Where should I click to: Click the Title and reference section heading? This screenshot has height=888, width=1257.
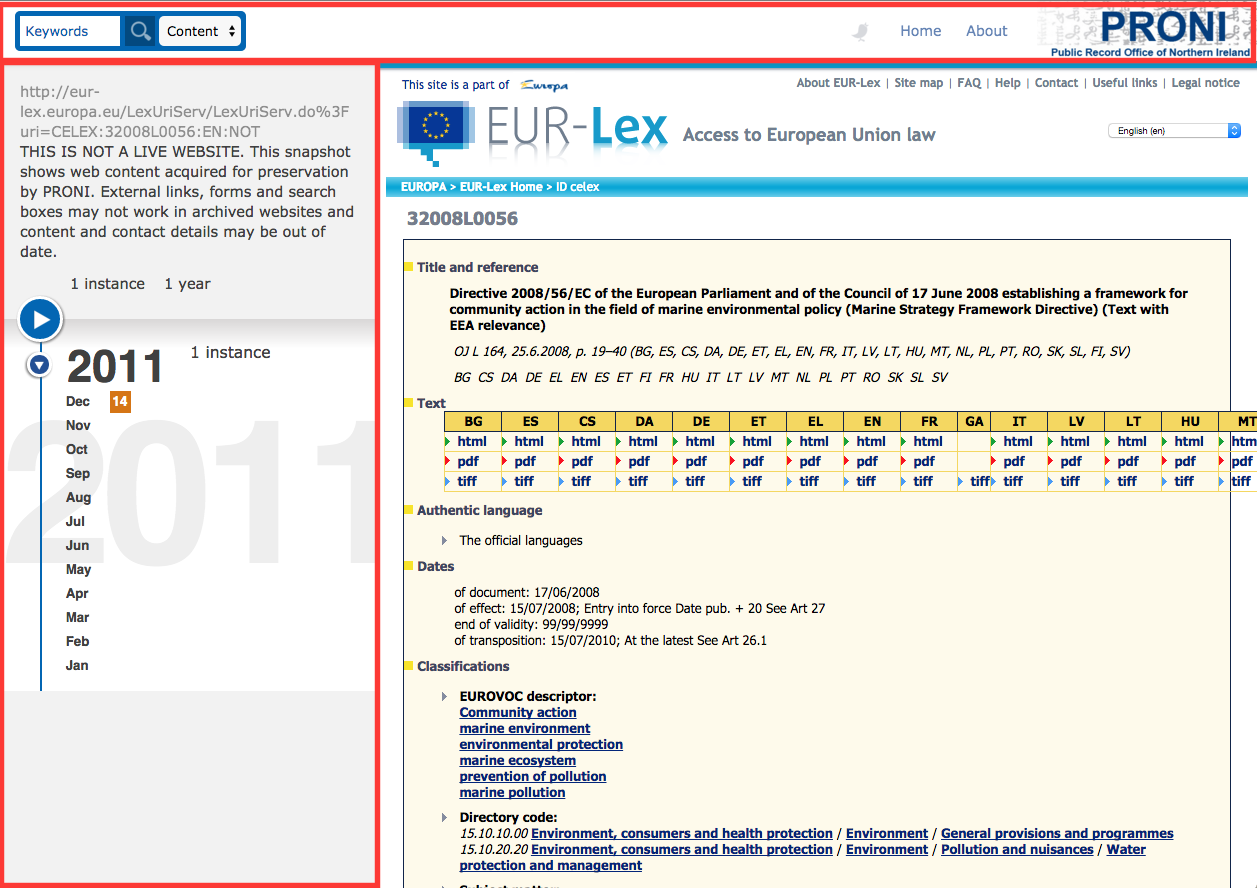click(x=477, y=267)
